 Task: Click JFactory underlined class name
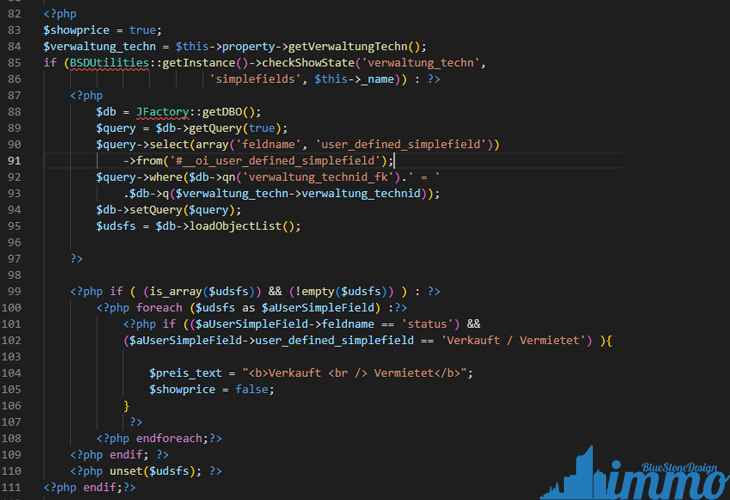tap(162, 112)
